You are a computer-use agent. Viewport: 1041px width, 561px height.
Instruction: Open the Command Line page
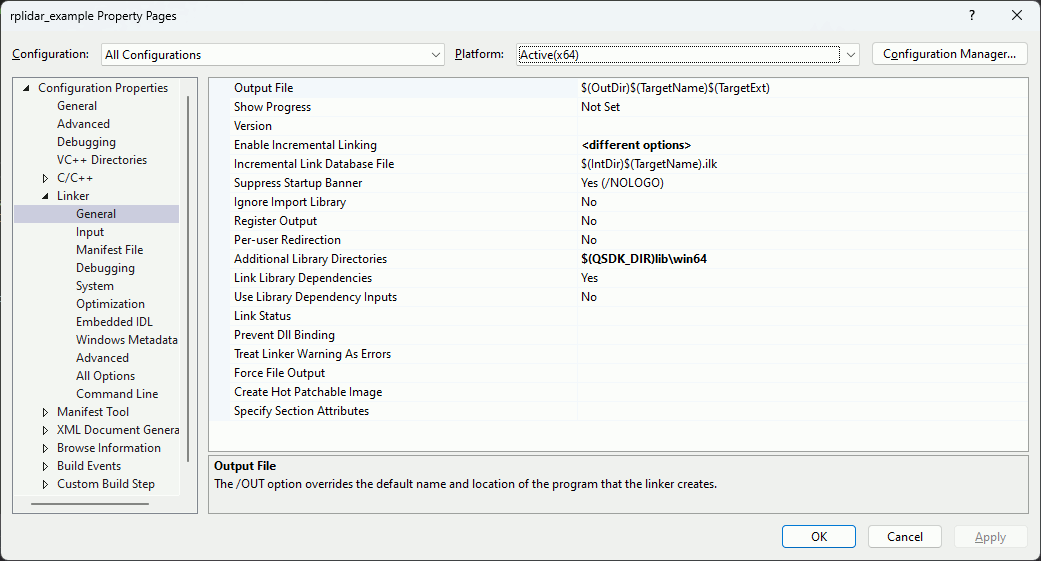[117, 394]
